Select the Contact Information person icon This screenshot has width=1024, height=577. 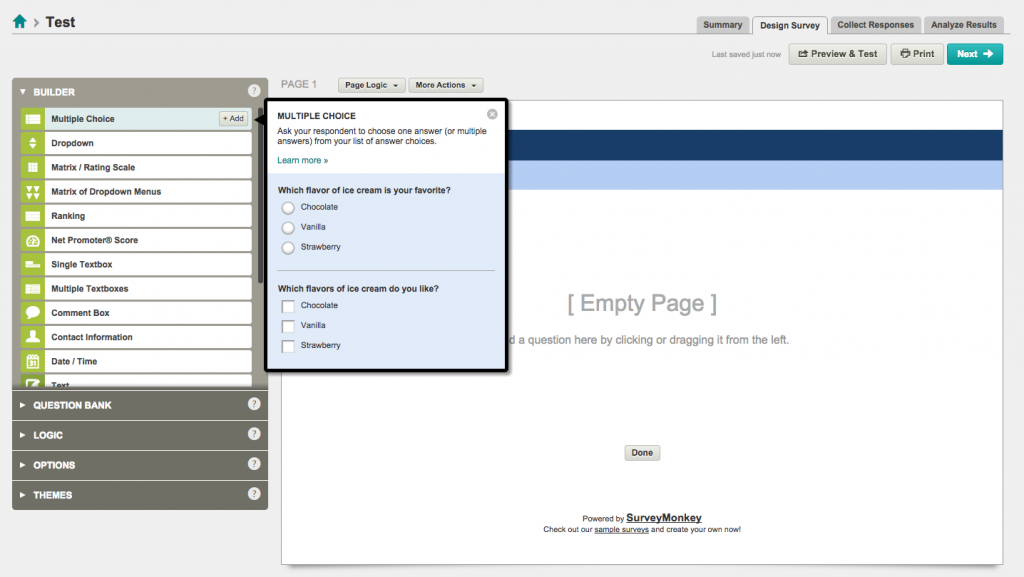click(32, 337)
